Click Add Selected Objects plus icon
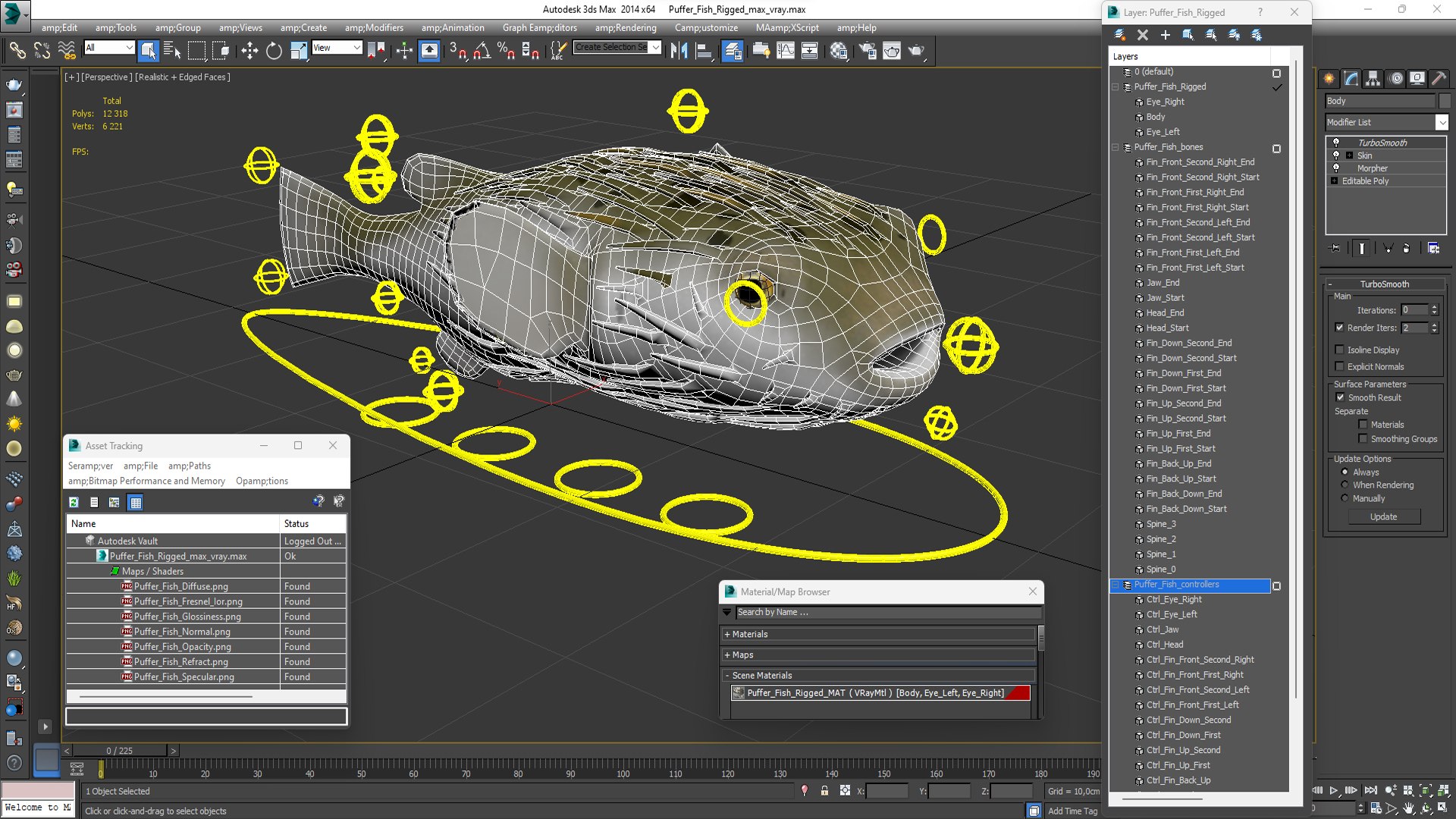1456x819 pixels. pyautogui.click(x=1166, y=35)
